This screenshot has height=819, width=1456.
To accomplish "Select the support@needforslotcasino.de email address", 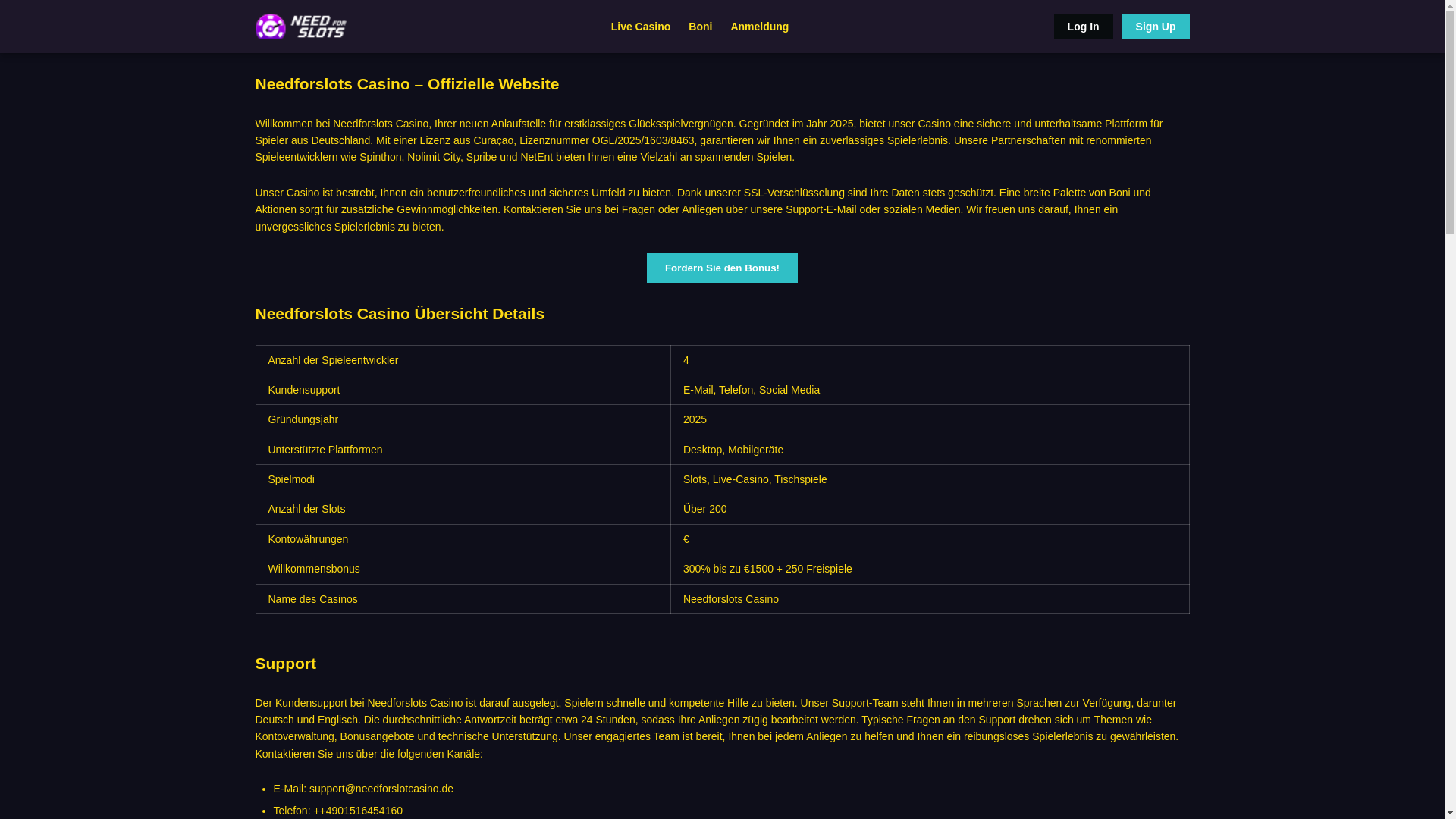I will tap(381, 789).
